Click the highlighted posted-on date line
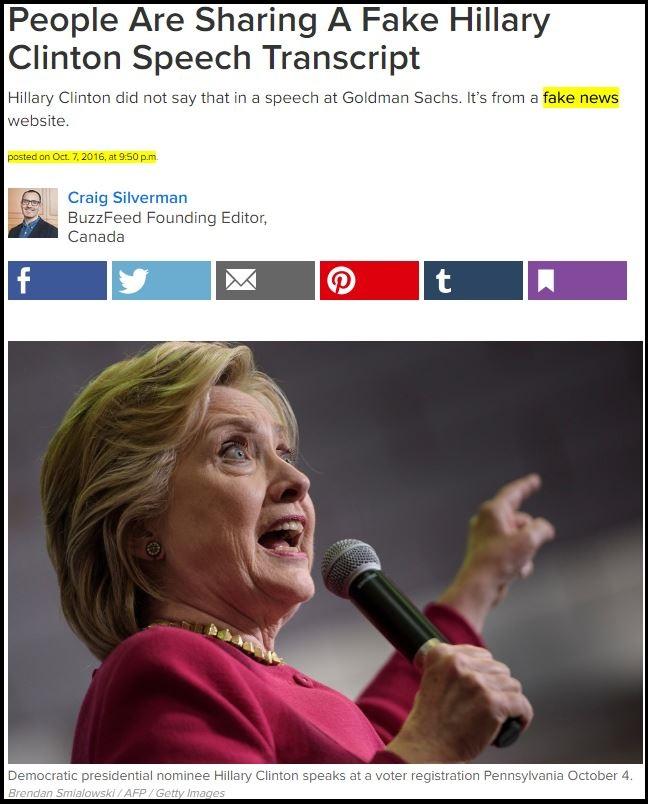This screenshot has width=648, height=804. pyautogui.click(x=82, y=156)
